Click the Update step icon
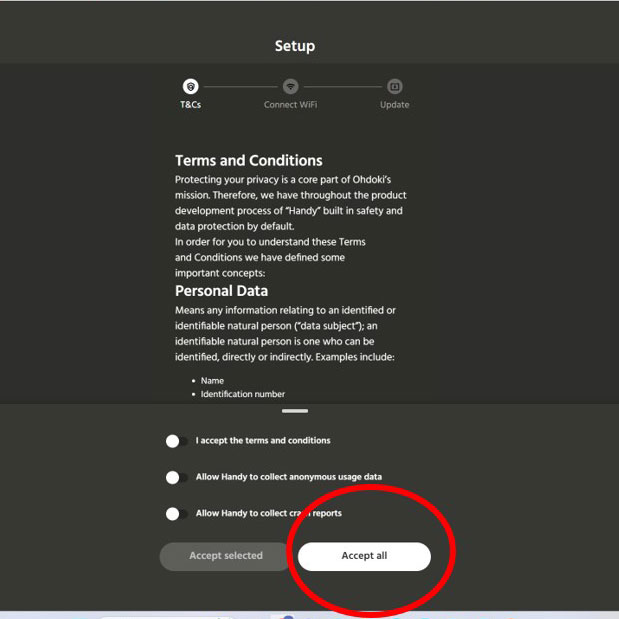 [x=394, y=87]
